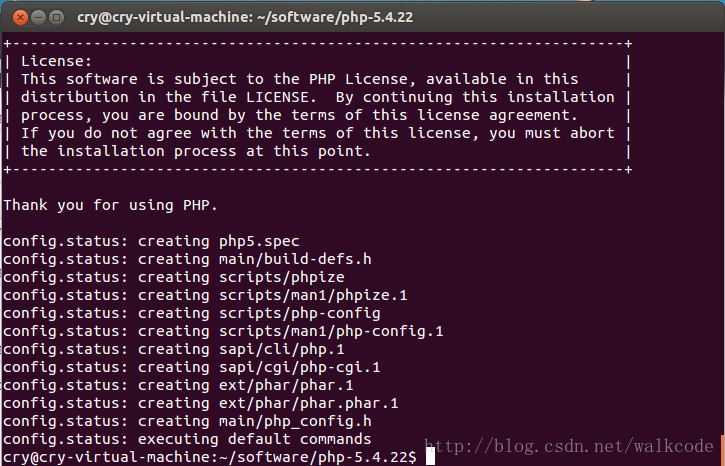Click the 'scripts/man1/php-config.1' line
Viewport: 725px width, 466px height.
point(223,331)
